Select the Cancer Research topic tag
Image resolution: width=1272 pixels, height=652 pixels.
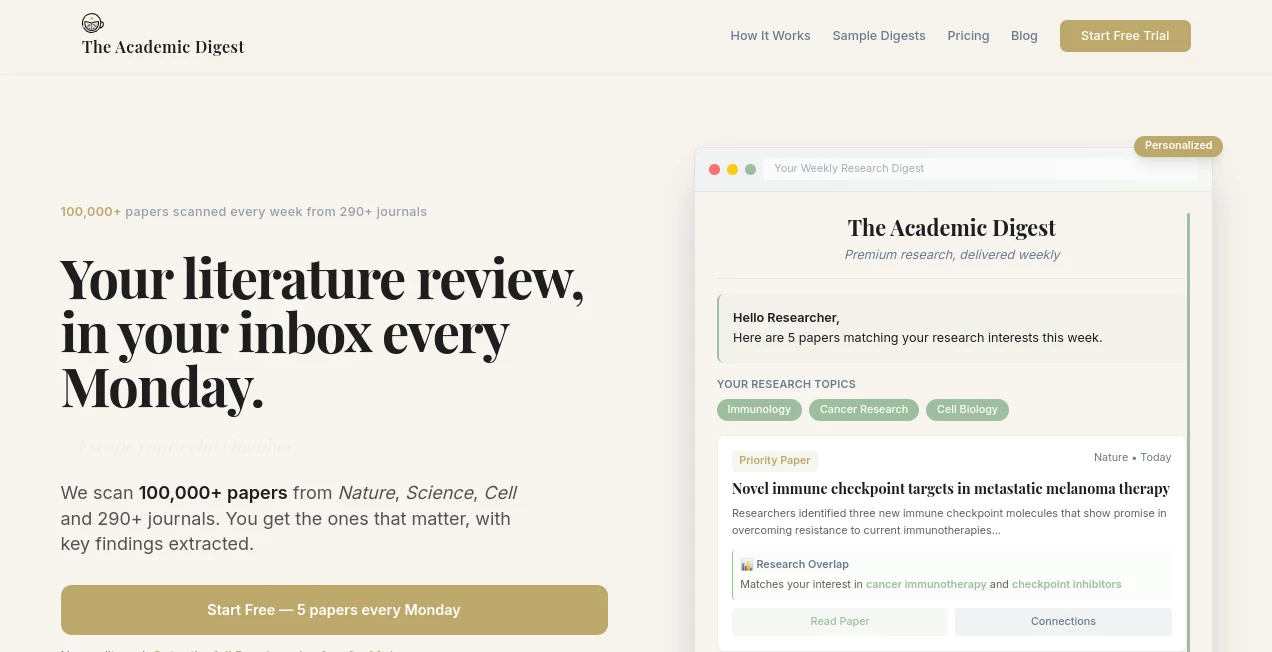864,410
